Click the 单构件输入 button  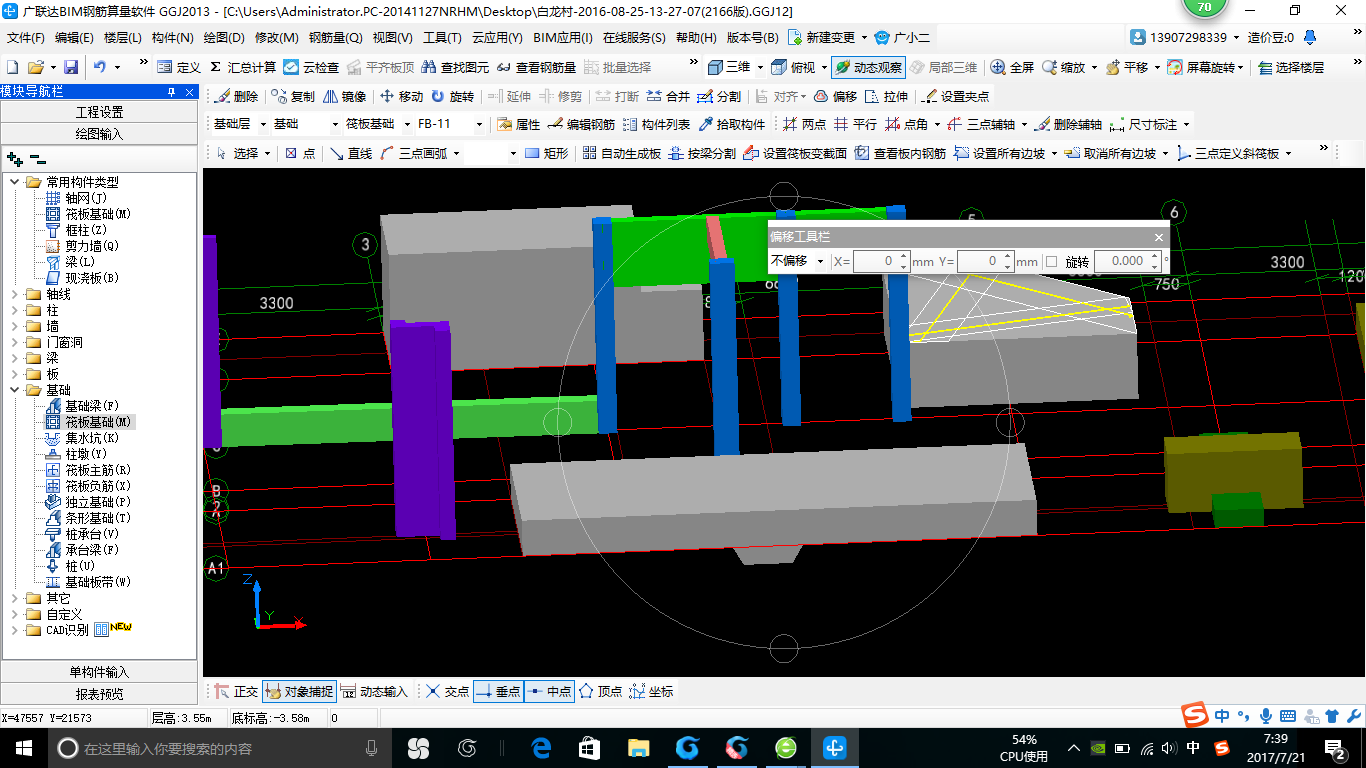point(99,672)
